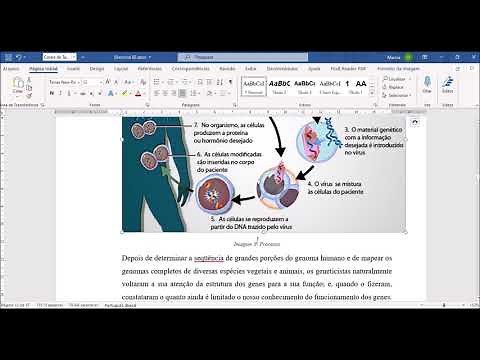
Task: Switch to the Design tab
Action: click(97, 69)
